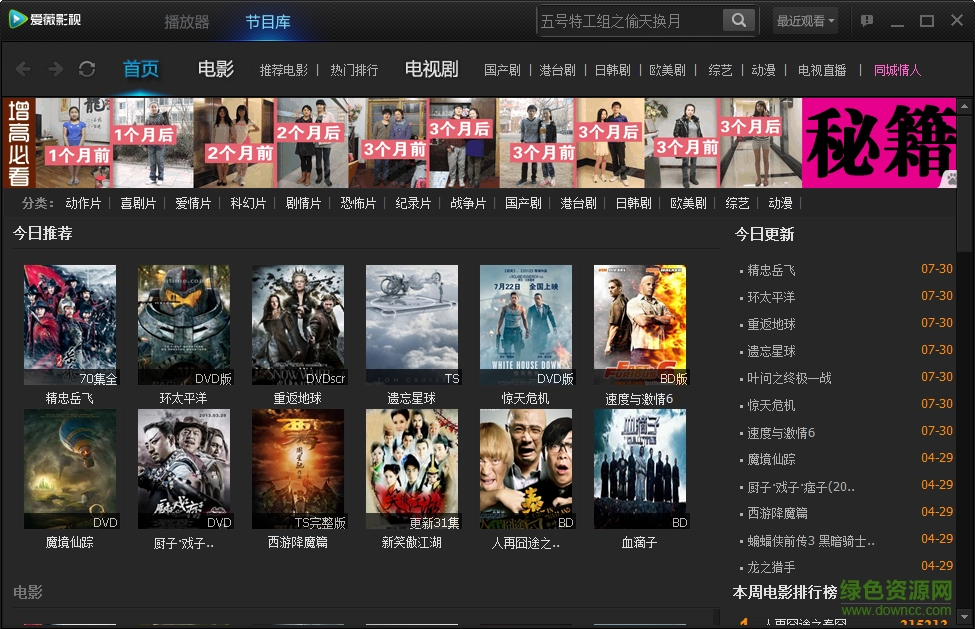This screenshot has width=975, height=629.
Task: Open the 魔境仙踪 poster thumbnail
Action: [70, 469]
